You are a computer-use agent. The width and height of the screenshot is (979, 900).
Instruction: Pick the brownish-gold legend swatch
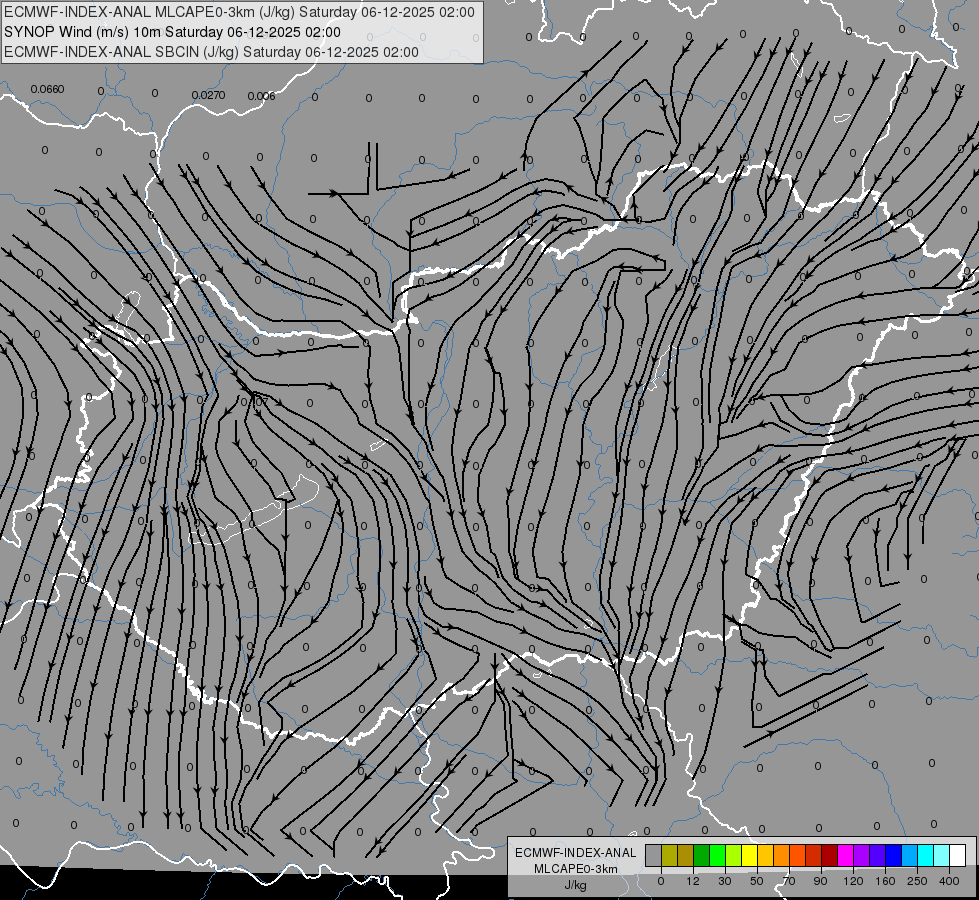(686, 855)
